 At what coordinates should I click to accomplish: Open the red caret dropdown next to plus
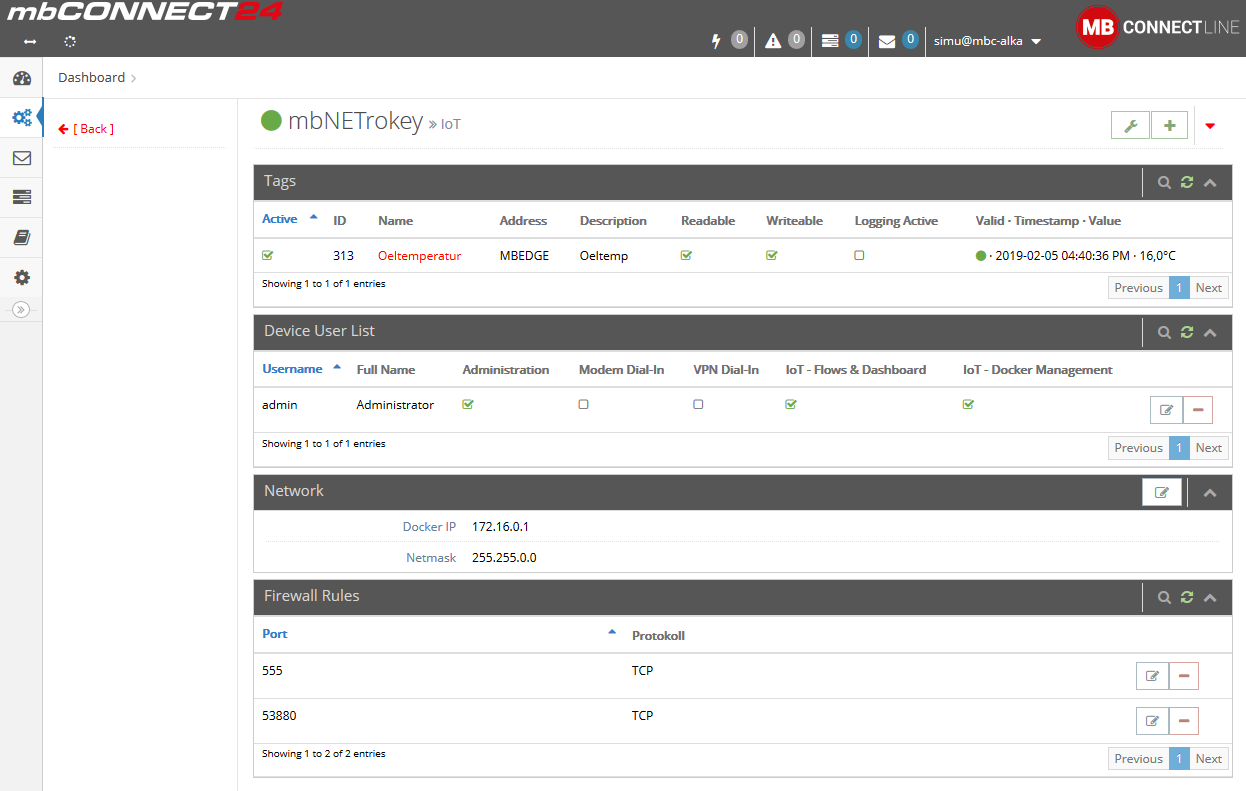[1210, 126]
